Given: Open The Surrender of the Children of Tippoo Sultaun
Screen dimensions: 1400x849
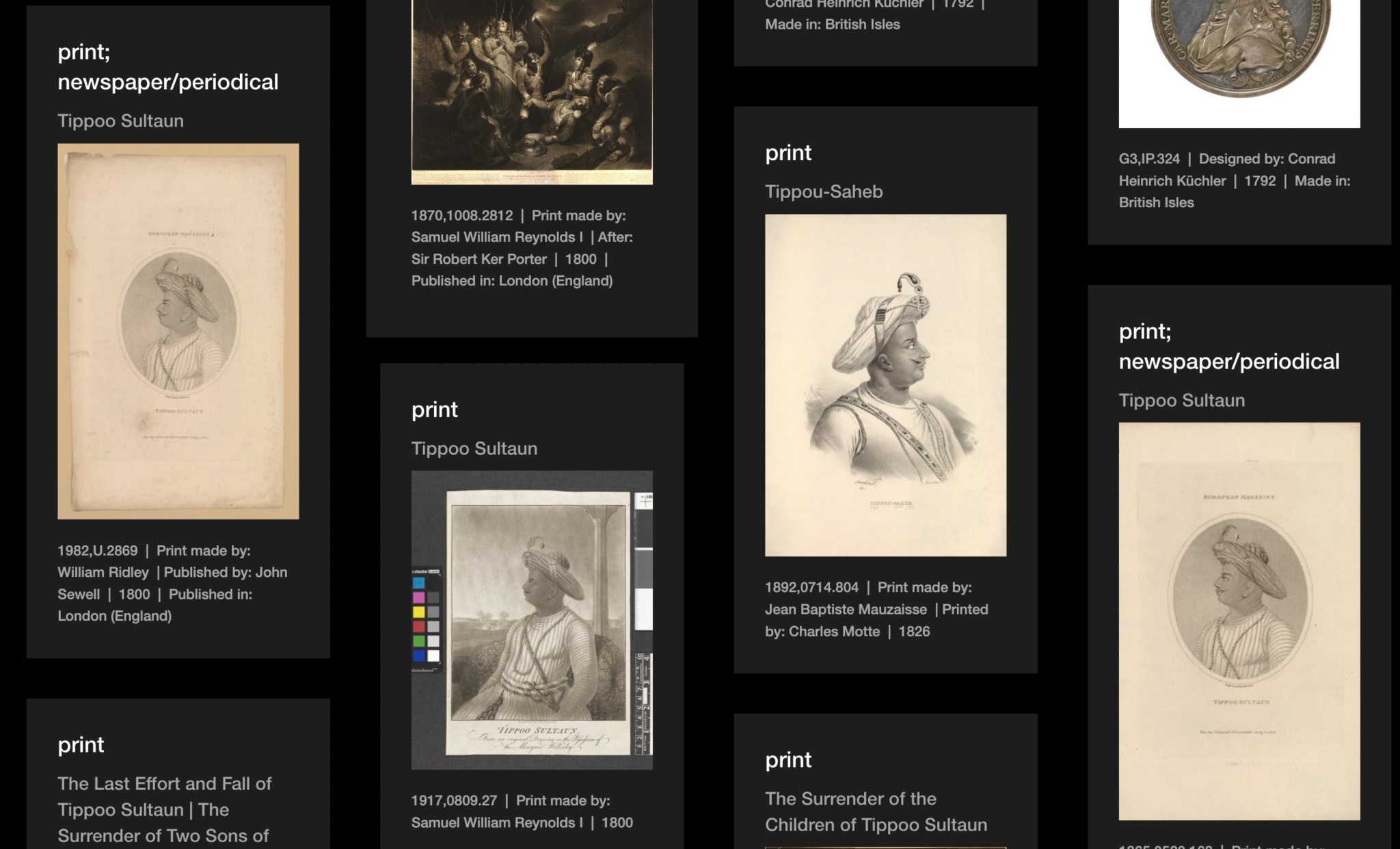Looking at the screenshot, I should click(x=874, y=811).
